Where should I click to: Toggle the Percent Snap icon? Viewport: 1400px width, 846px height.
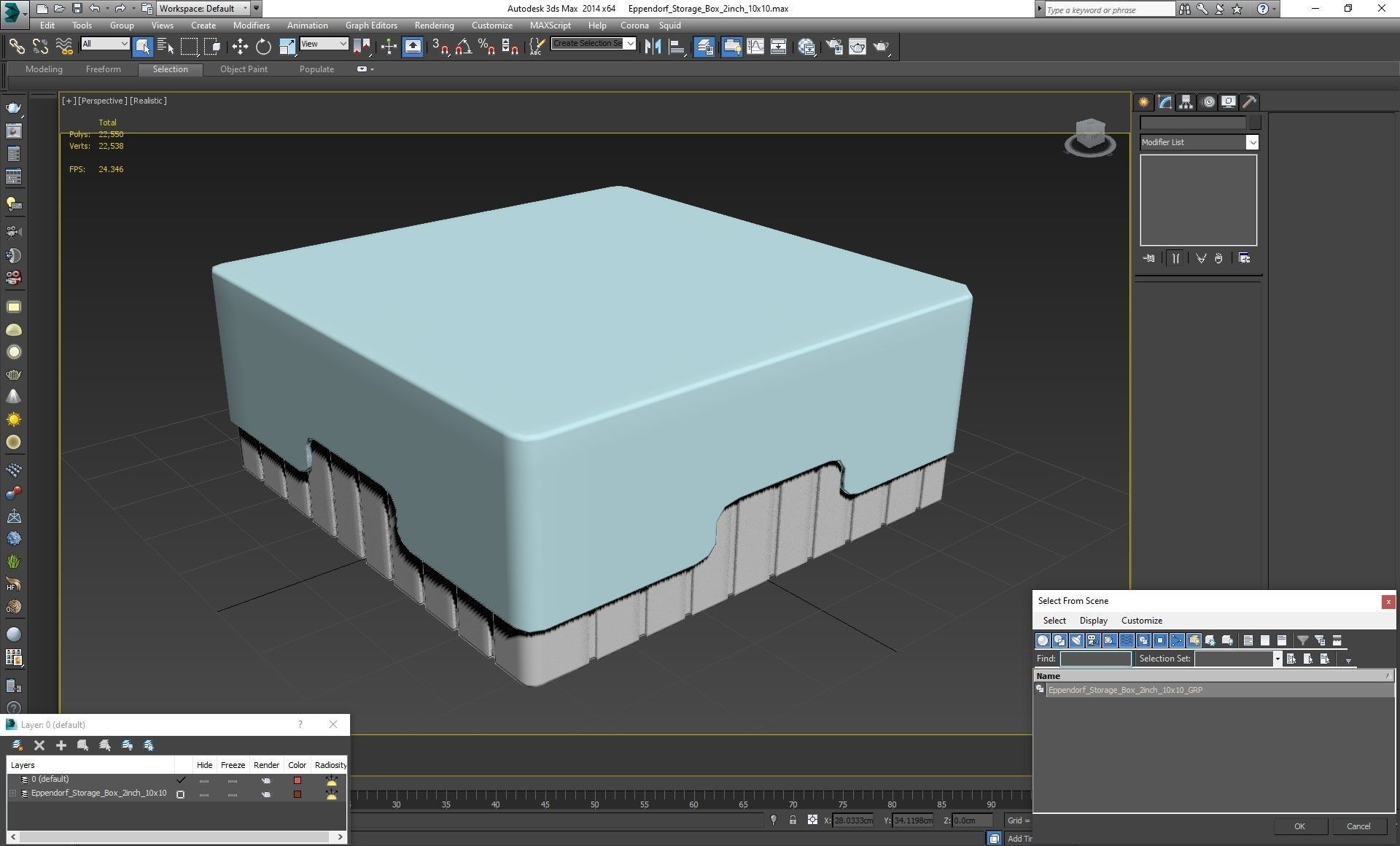click(x=486, y=47)
